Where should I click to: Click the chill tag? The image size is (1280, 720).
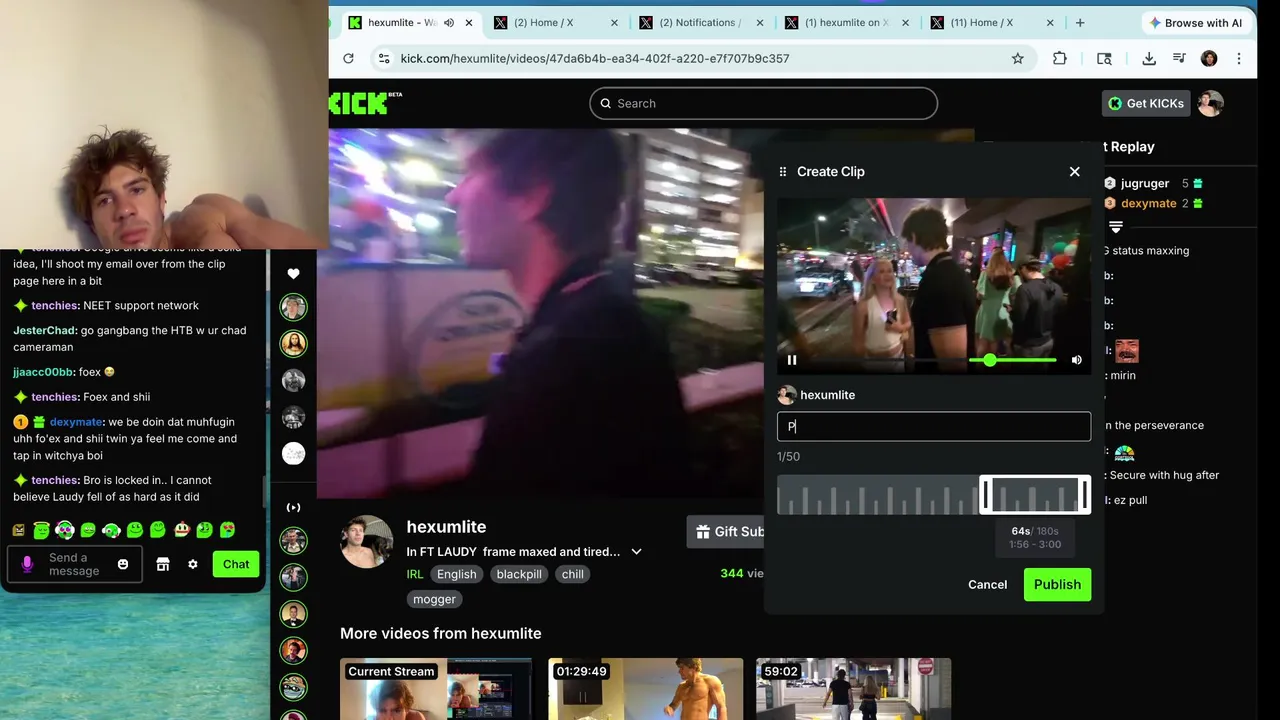[x=572, y=574]
